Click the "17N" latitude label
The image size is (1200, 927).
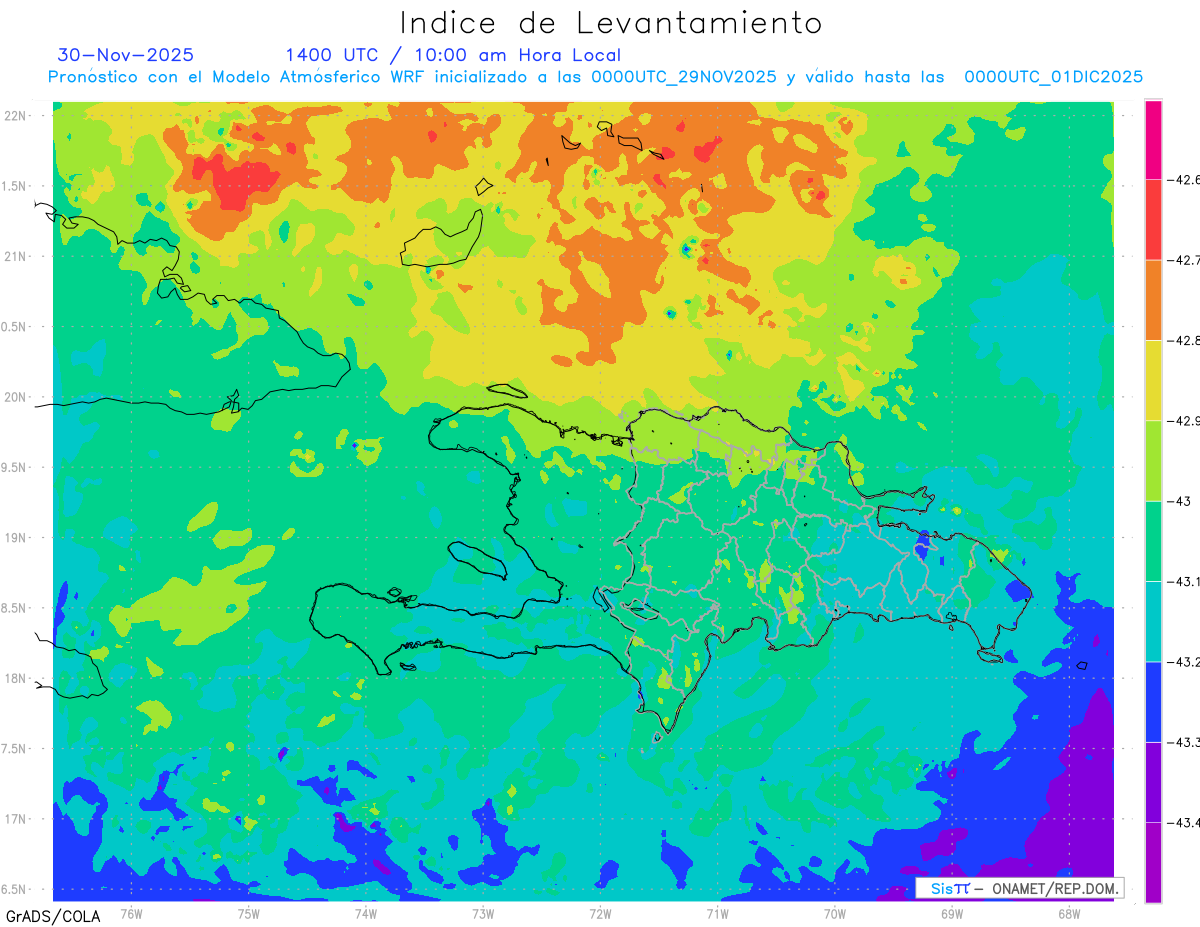tap(16, 819)
